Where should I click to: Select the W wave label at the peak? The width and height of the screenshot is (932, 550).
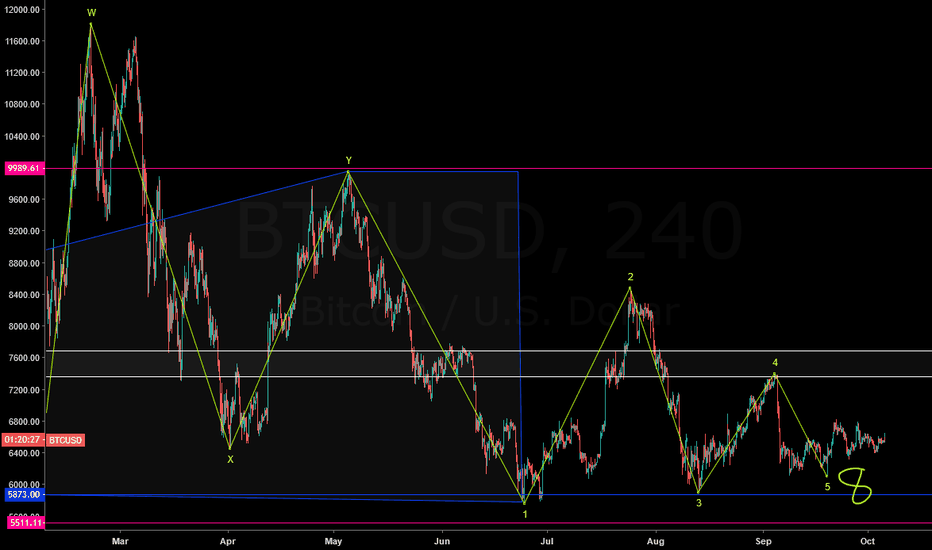tap(92, 12)
